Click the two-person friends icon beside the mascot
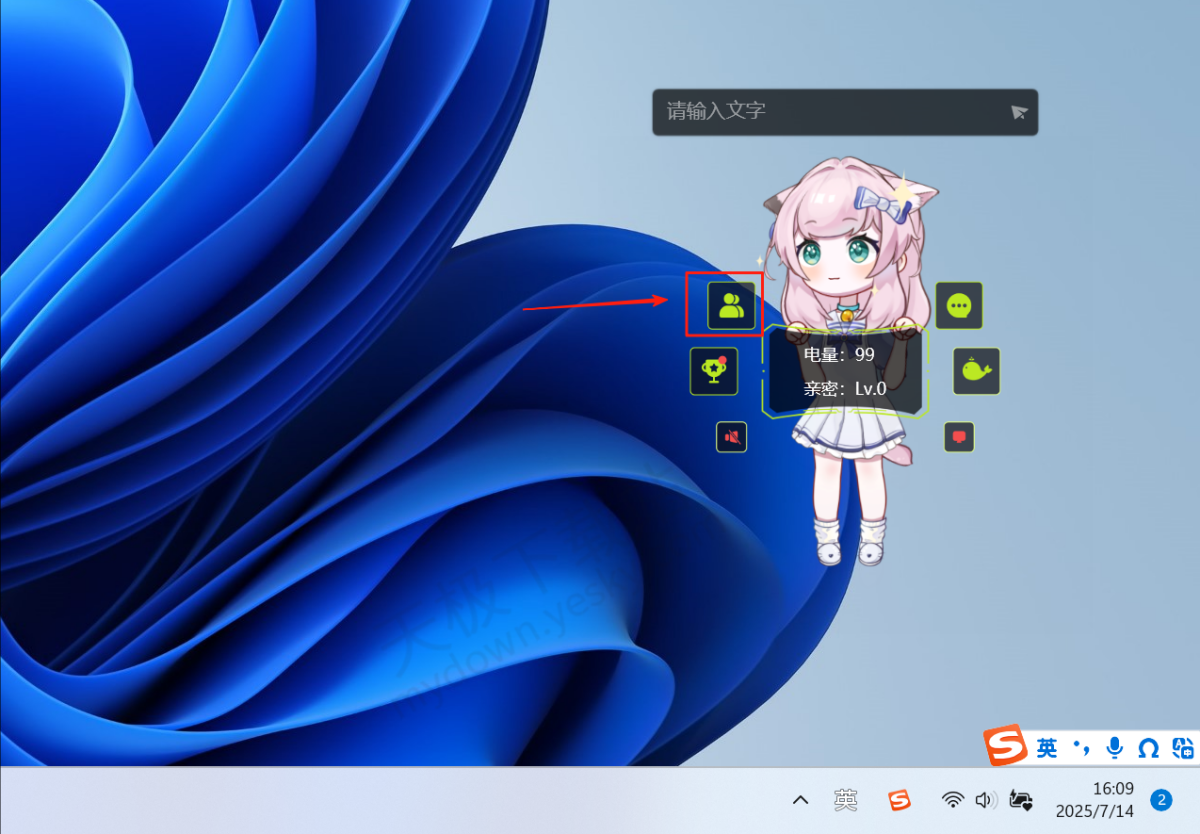Image resolution: width=1200 pixels, height=834 pixels. [731, 305]
